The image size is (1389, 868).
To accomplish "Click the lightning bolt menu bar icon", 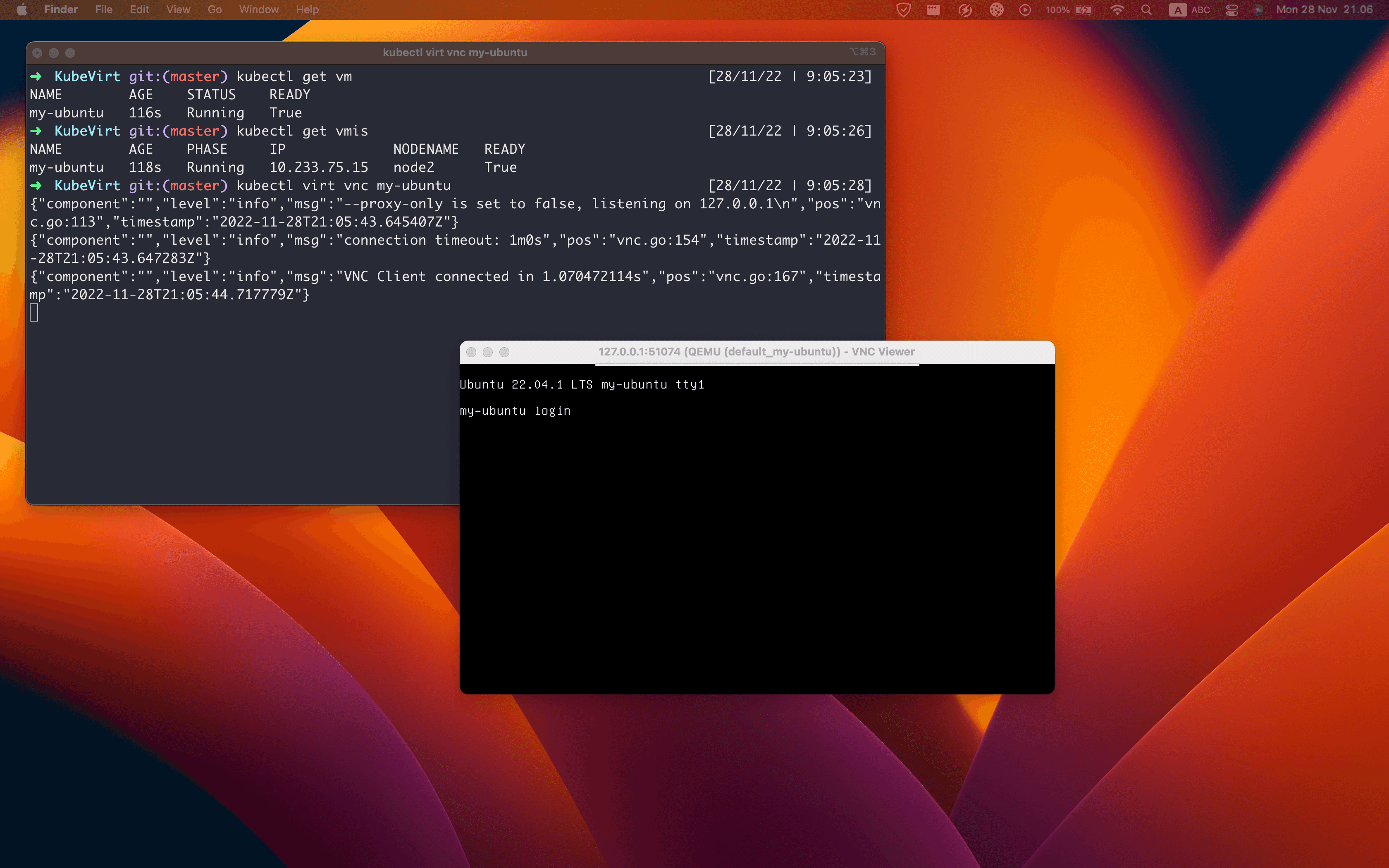I will tap(965, 10).
